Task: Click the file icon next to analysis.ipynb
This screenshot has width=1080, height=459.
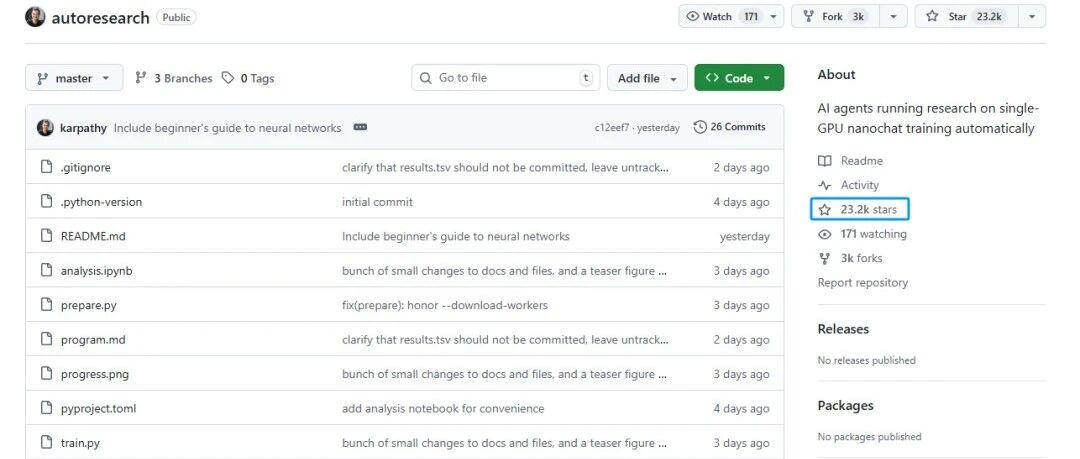Action: click(46, 270)
